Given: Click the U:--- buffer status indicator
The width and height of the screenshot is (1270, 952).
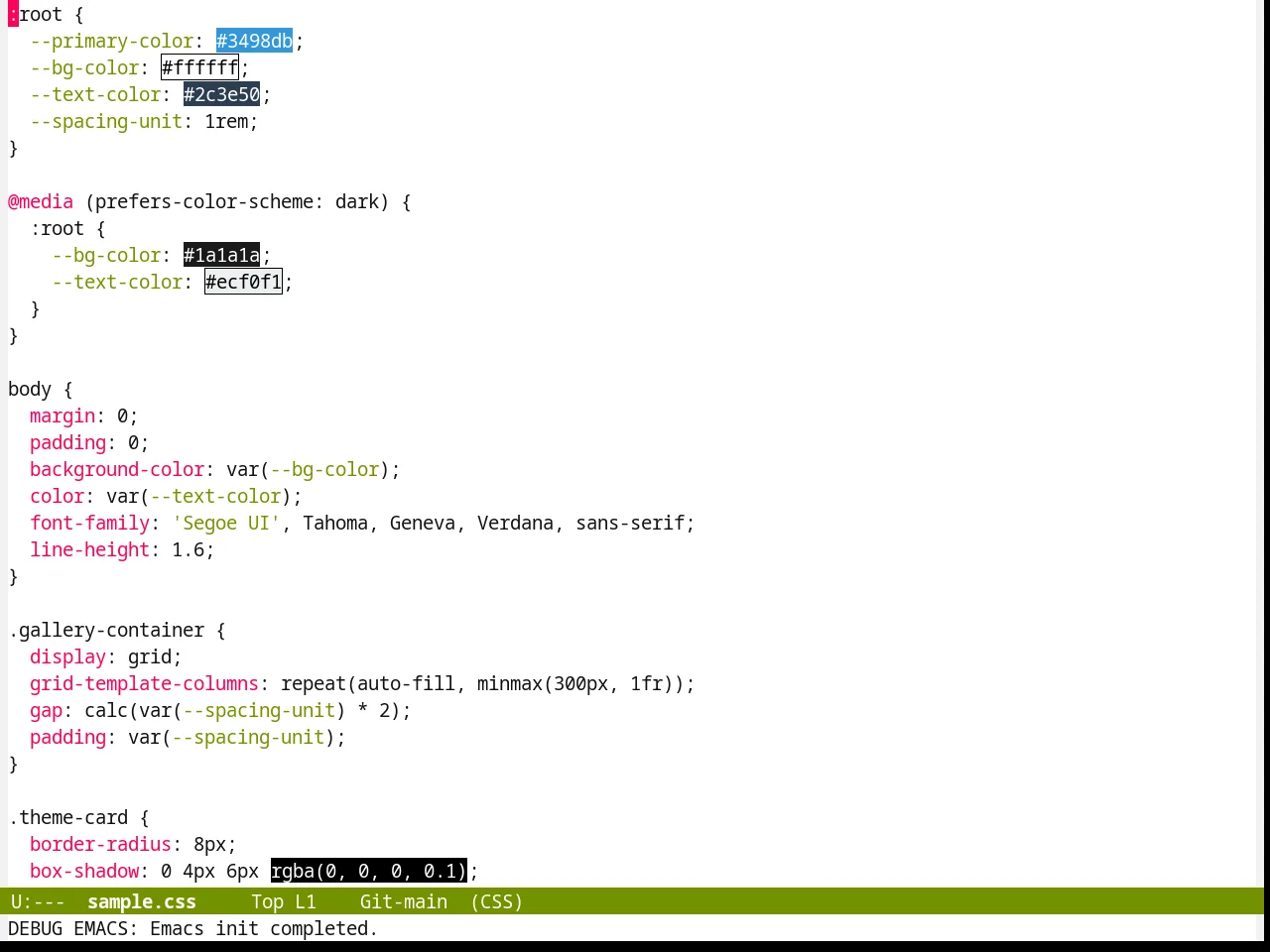Looking at the screenshot, I should (x=37, y=901).
